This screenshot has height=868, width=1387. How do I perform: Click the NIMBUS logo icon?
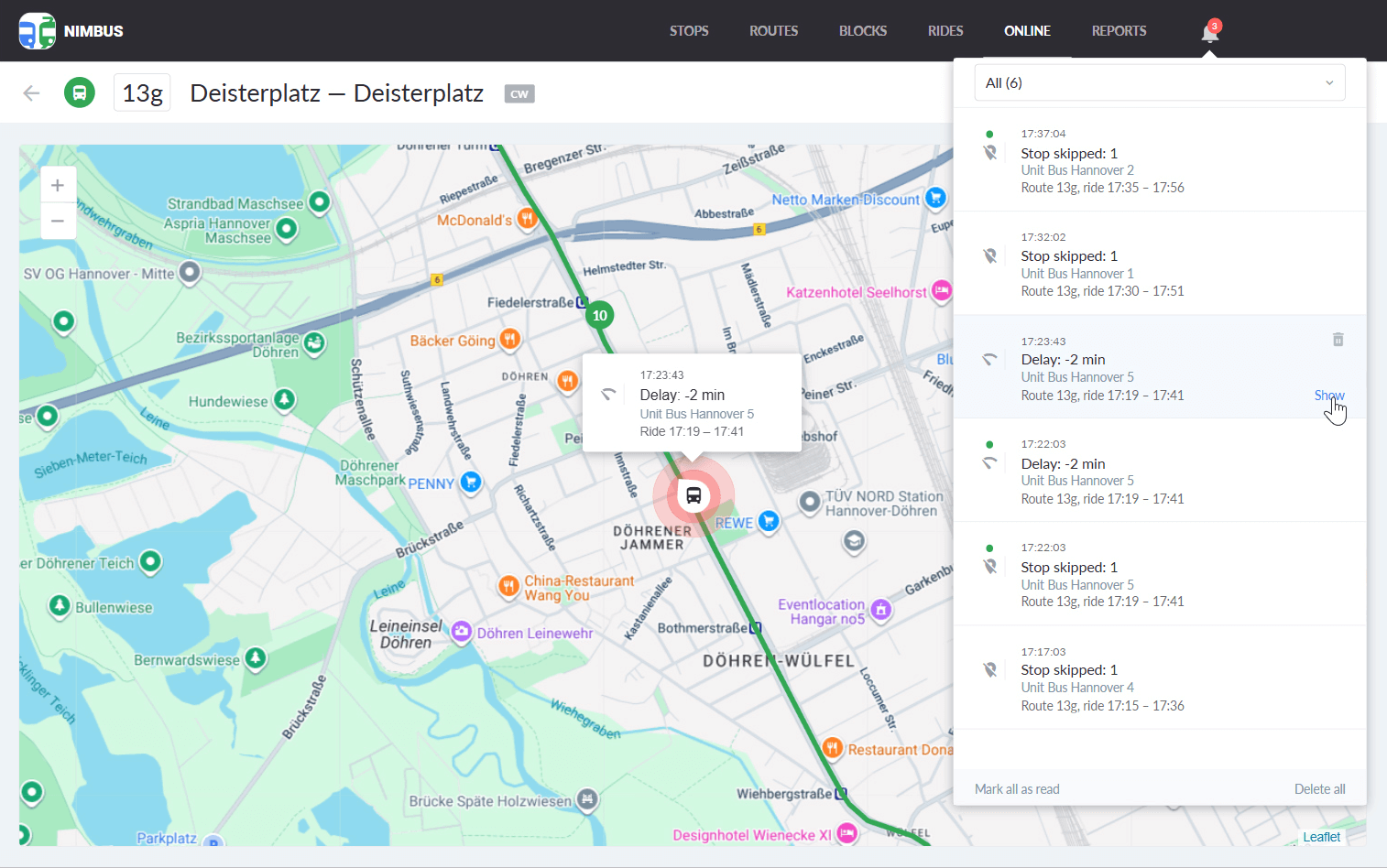[37, 30]
